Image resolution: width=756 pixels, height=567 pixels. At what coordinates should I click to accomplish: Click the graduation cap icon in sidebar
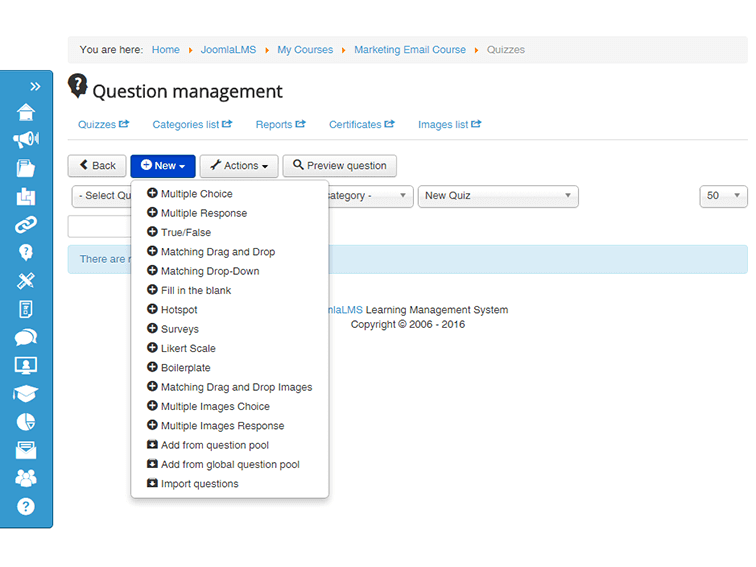coord(26,394)
